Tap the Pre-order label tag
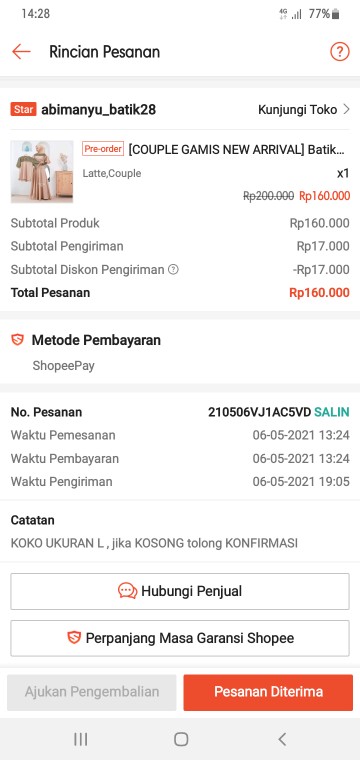Screen dimensions: 360x760 click(x=103, y=149)
